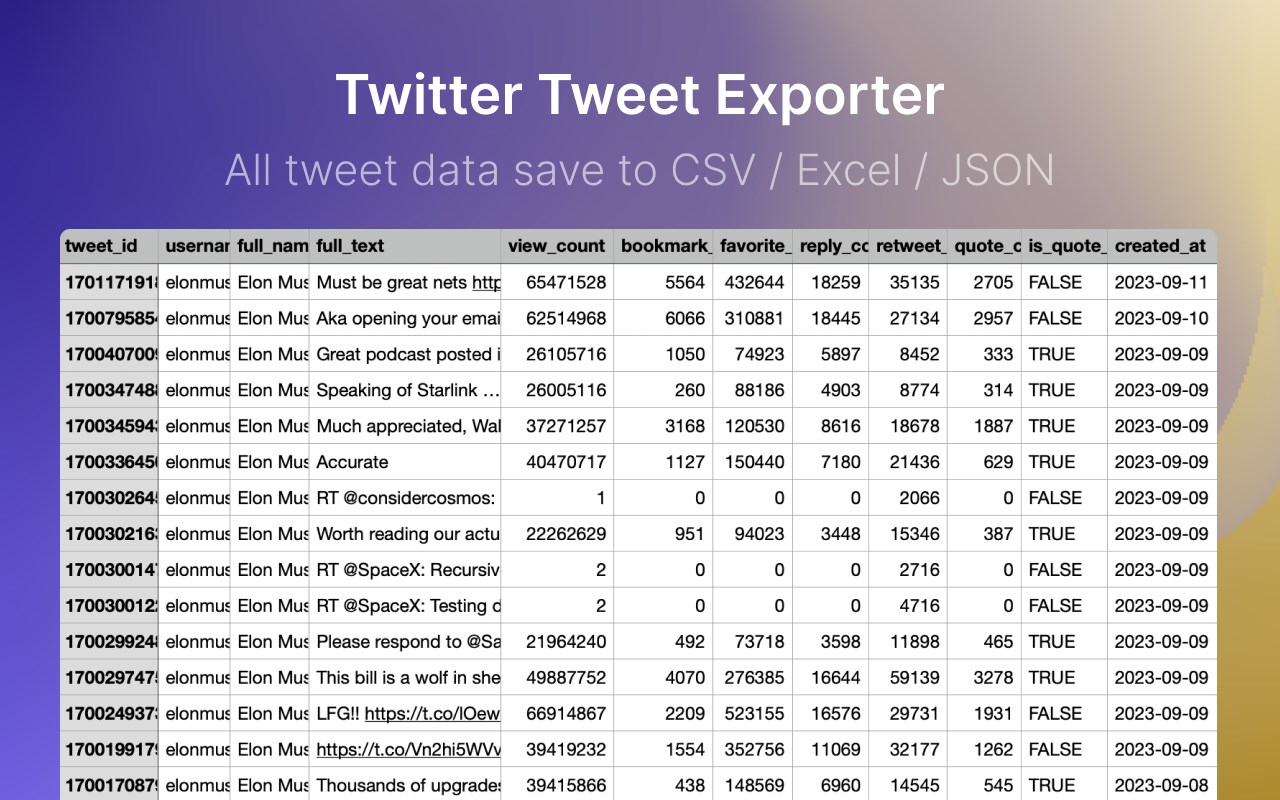Click the 2023-09-08 date cell

(x=1161, y=786)
